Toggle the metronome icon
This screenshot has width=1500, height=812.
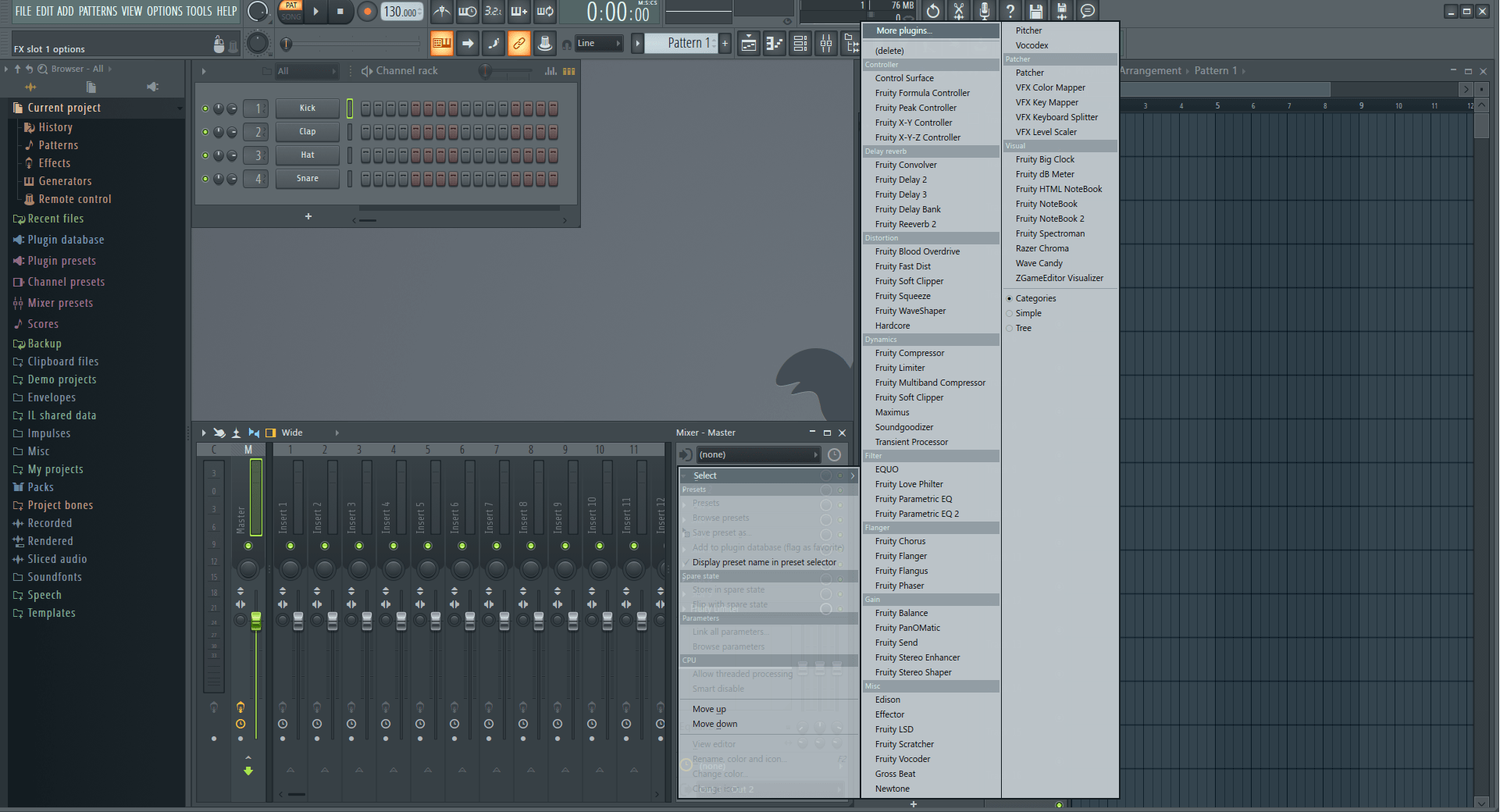click(x=442, y=11)
